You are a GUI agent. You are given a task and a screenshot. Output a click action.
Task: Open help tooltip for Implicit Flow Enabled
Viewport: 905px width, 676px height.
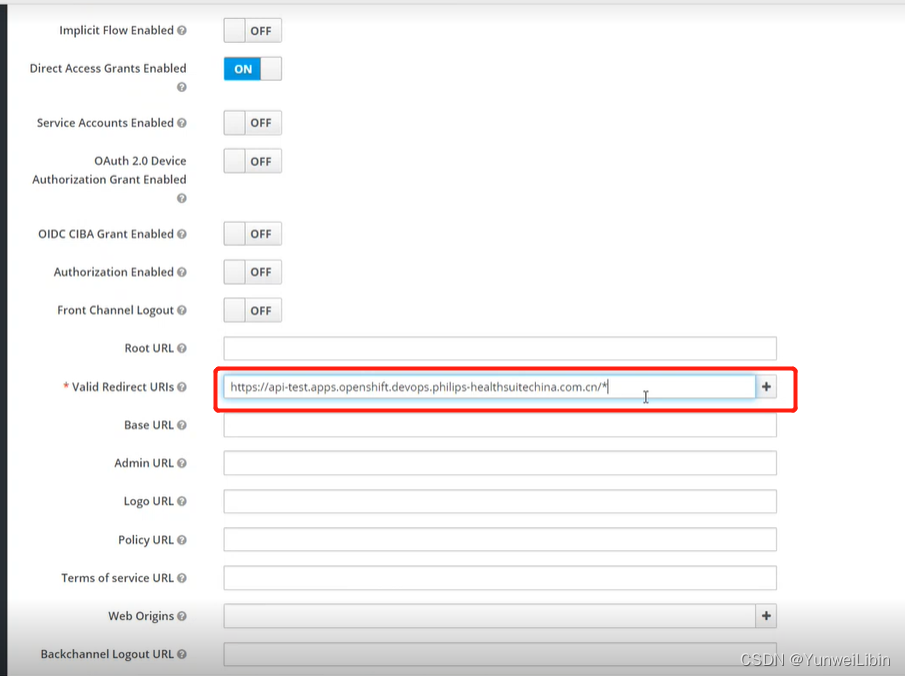(x=182, y=31)
